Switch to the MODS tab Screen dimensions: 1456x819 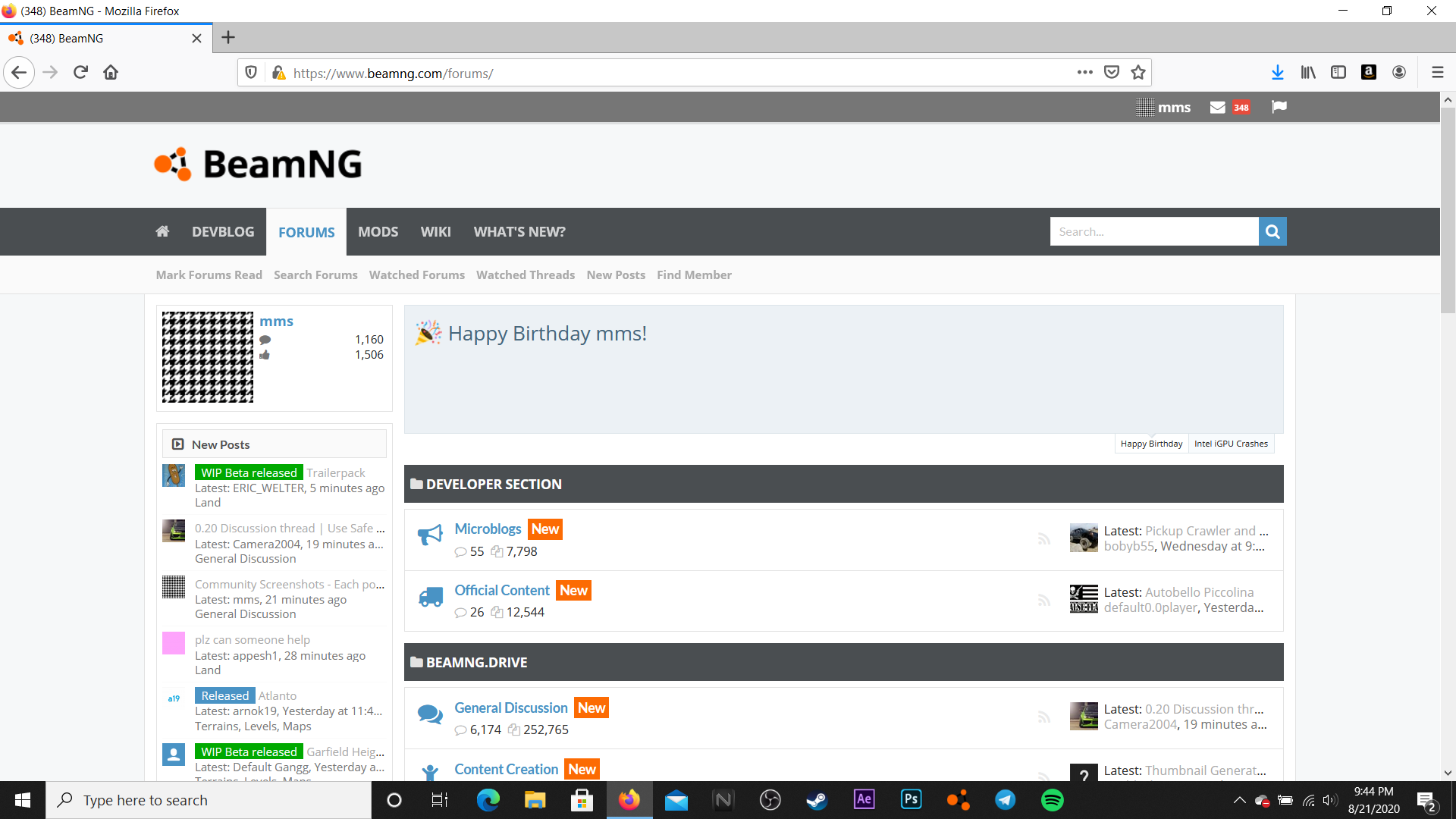point(378,231)
